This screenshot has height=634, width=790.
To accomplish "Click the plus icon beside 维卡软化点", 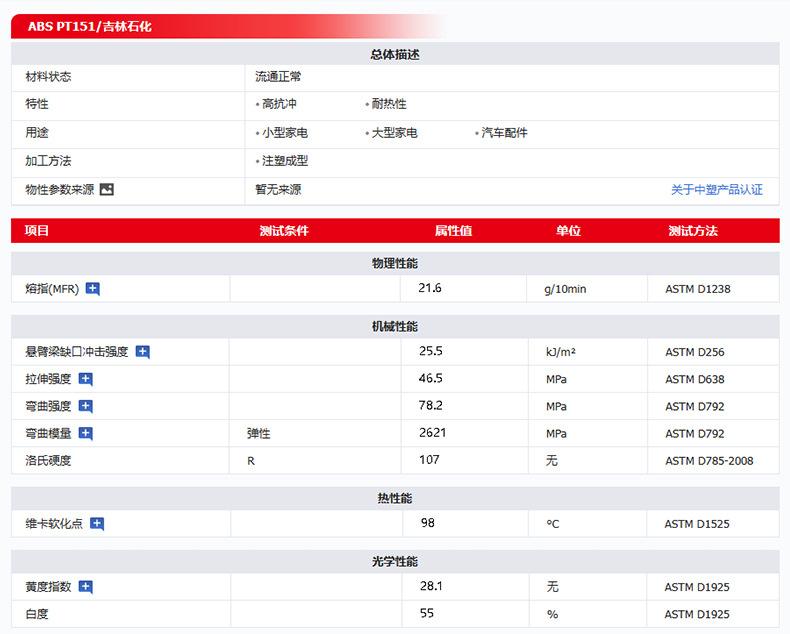I will tap(97, 523).
